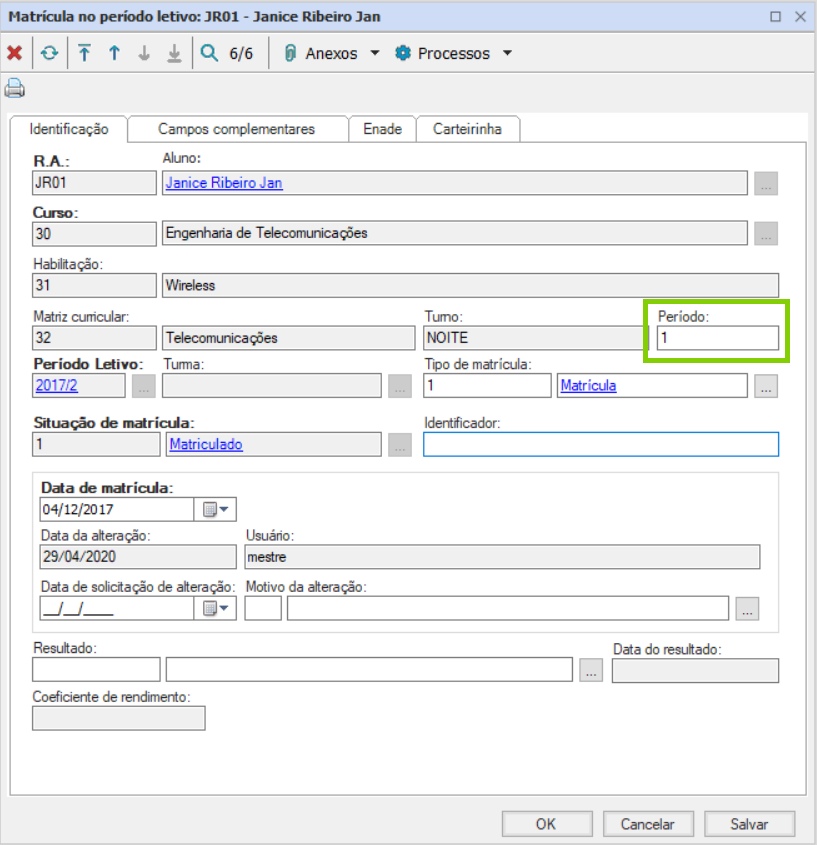Screen dimensions: 817x845
Task: Click the Cancelar button
Action: (648, 824)
